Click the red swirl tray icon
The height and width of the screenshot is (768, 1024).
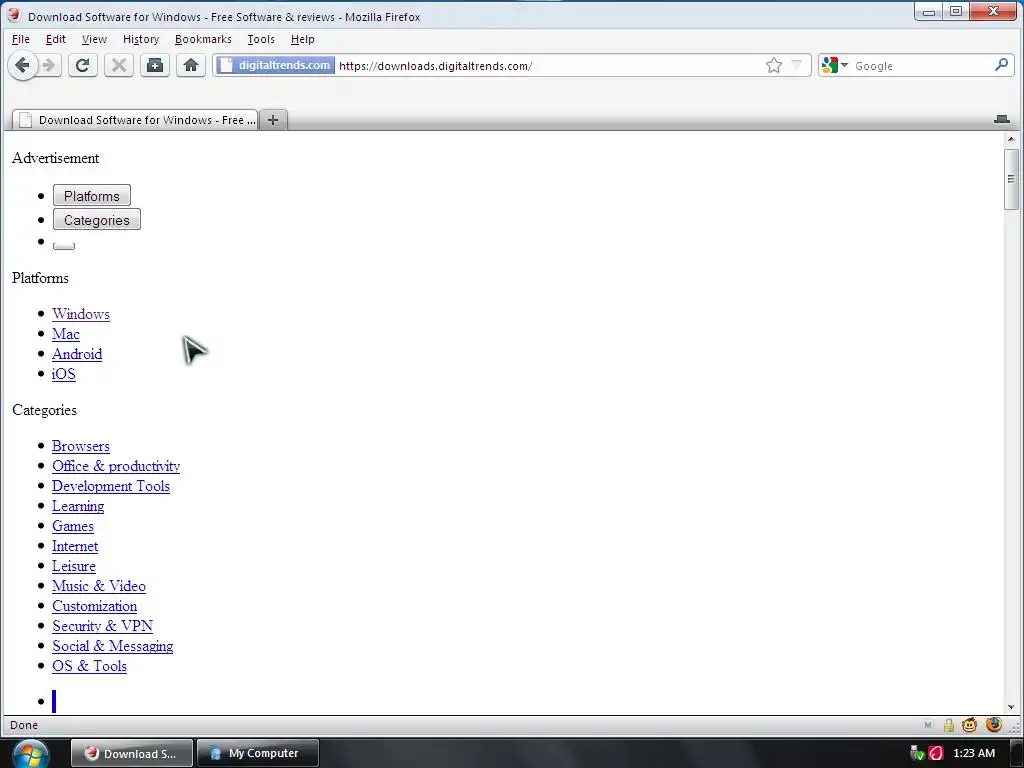coord(936,754)
